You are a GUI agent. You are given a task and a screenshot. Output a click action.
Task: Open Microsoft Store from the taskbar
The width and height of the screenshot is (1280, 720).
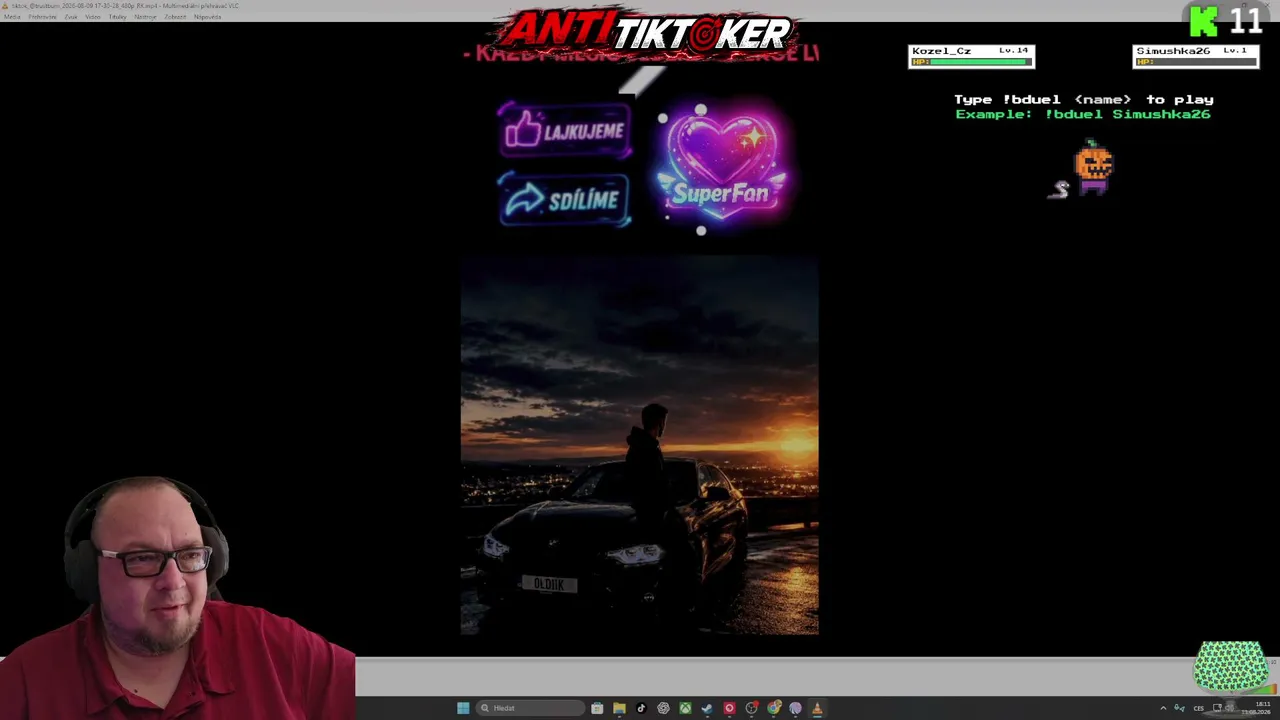click(597, 708)
